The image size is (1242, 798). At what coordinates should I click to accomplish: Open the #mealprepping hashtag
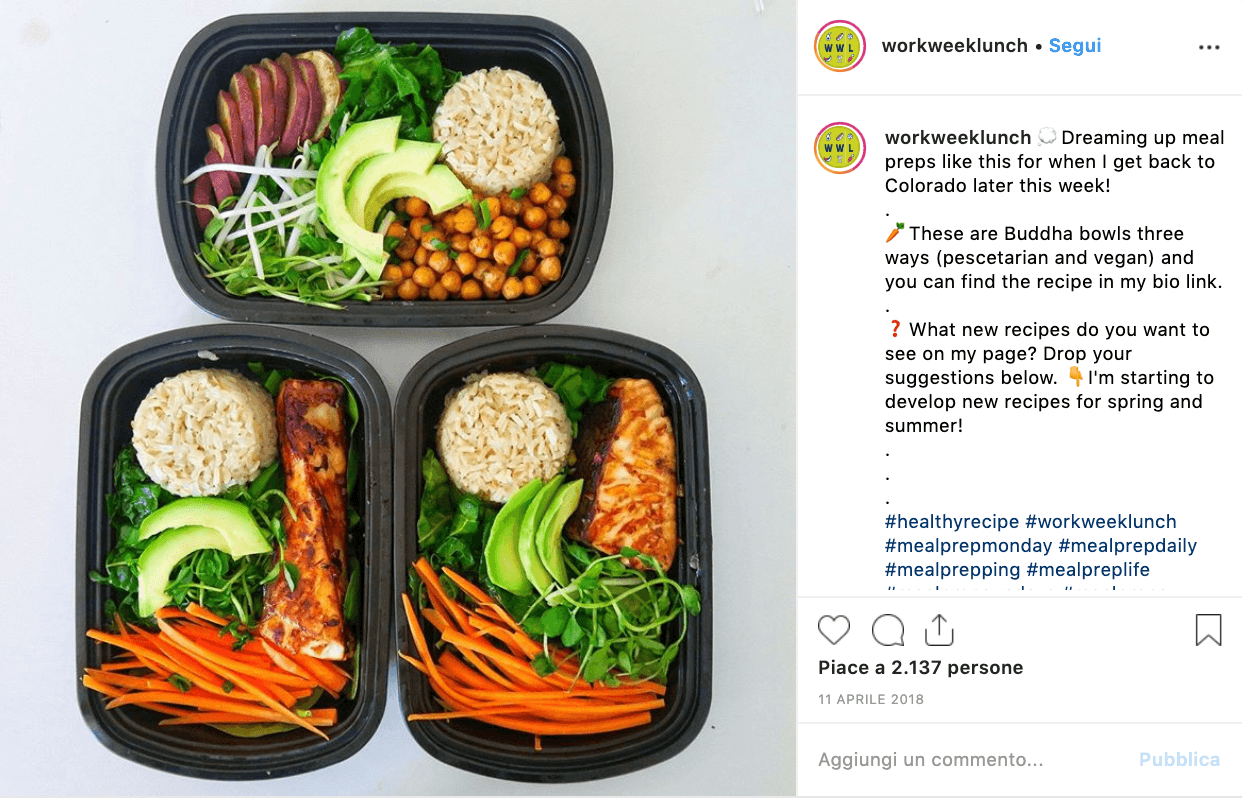[x=953, y=569]
